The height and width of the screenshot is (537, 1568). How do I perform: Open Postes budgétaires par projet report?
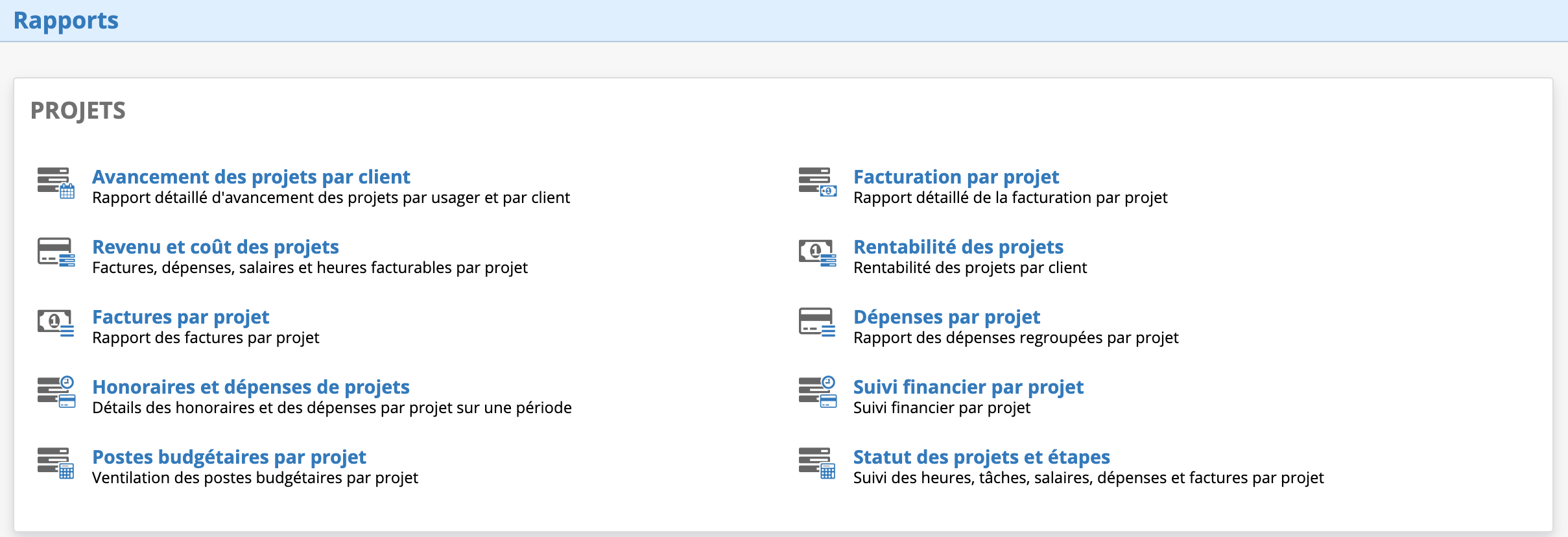229,457
